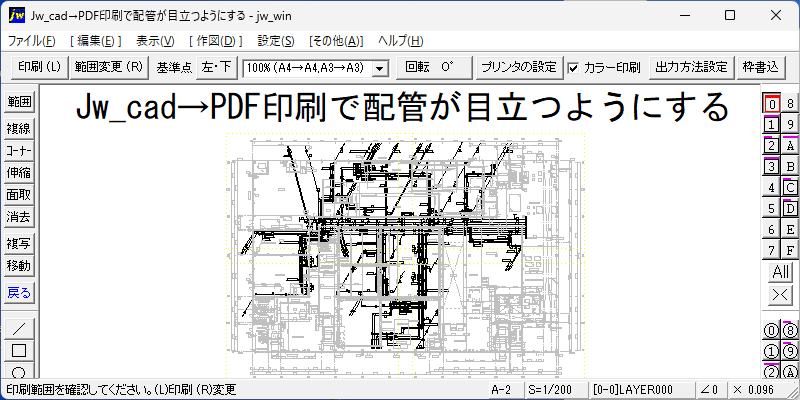Open print scale 100% dropdown

(x=379, y=68)
